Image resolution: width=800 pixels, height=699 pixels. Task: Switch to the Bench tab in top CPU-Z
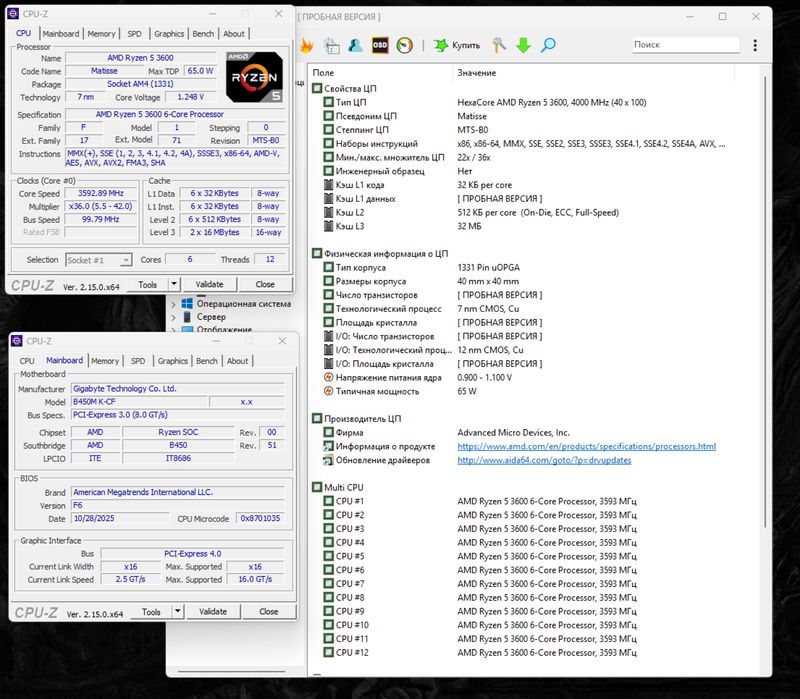coord(203,34)
